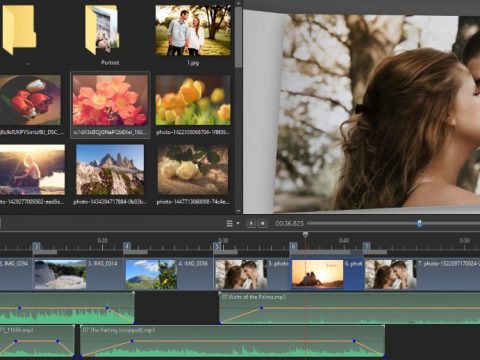Click the '2. IMG_0294' slide label
The image size is (480, 360).
[14, 264]
